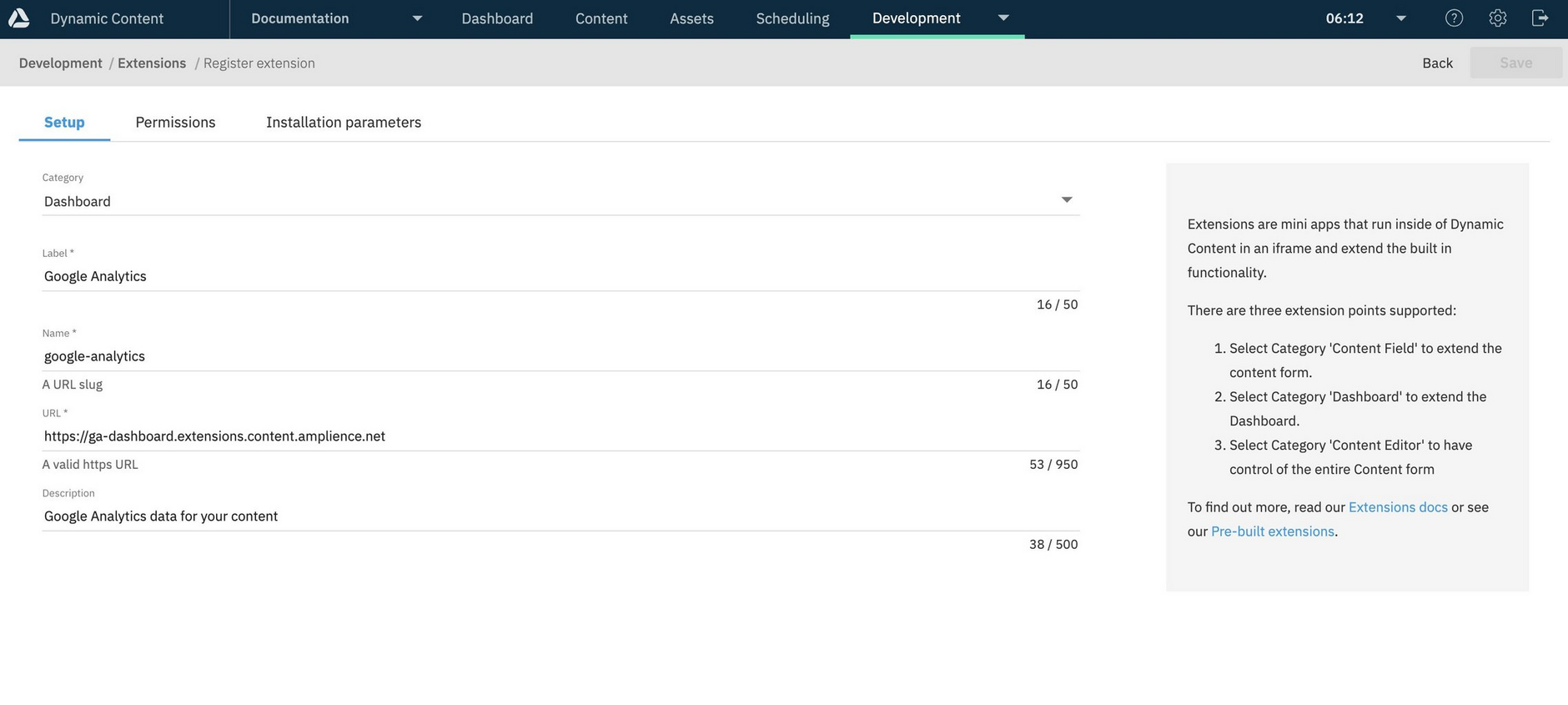Follow the Extensions breadcrumb link
1568x705 pixels.
click(x=152, y=63)
